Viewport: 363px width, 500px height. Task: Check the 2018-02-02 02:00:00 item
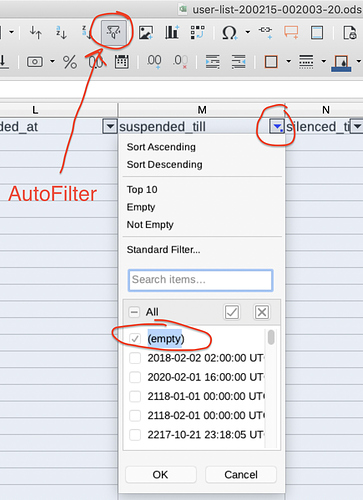tap(135, 358)
